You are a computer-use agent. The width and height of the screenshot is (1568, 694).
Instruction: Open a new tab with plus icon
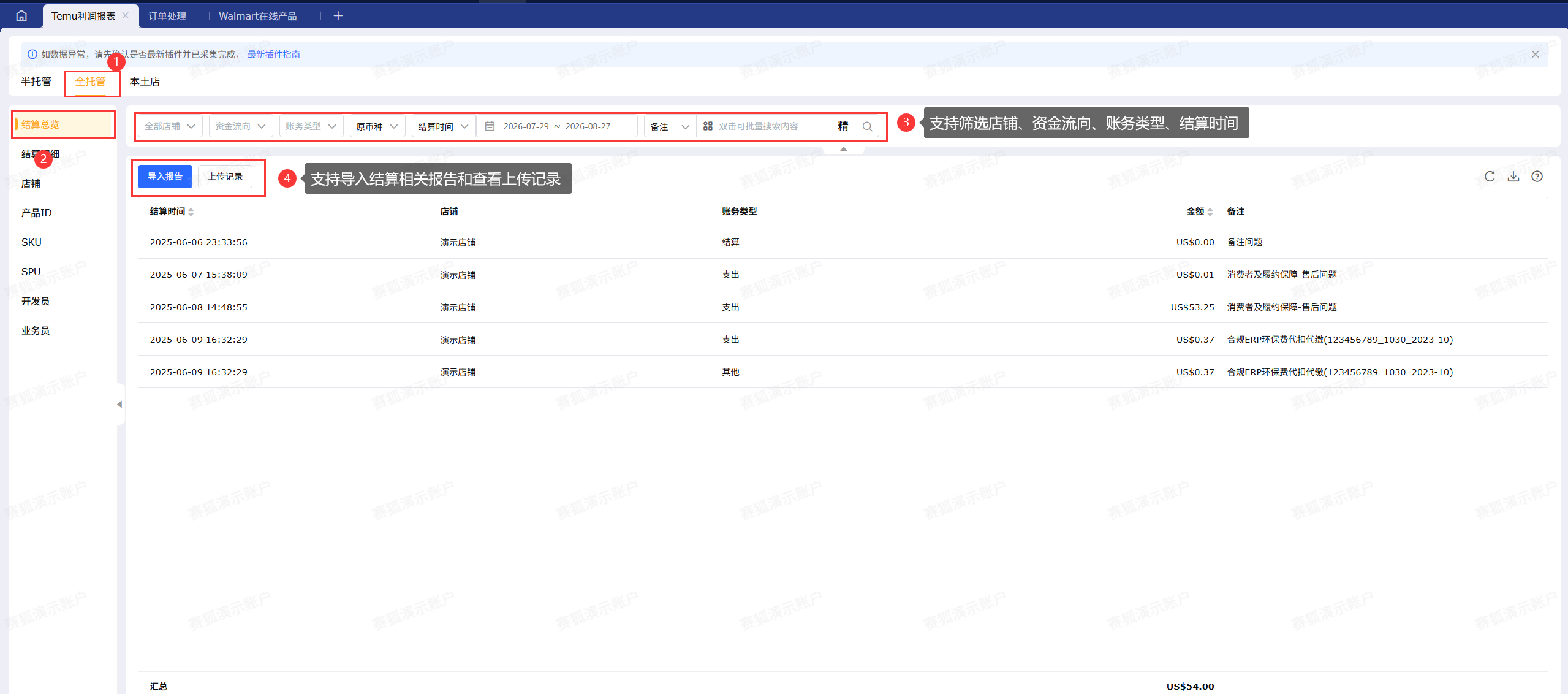338,16
